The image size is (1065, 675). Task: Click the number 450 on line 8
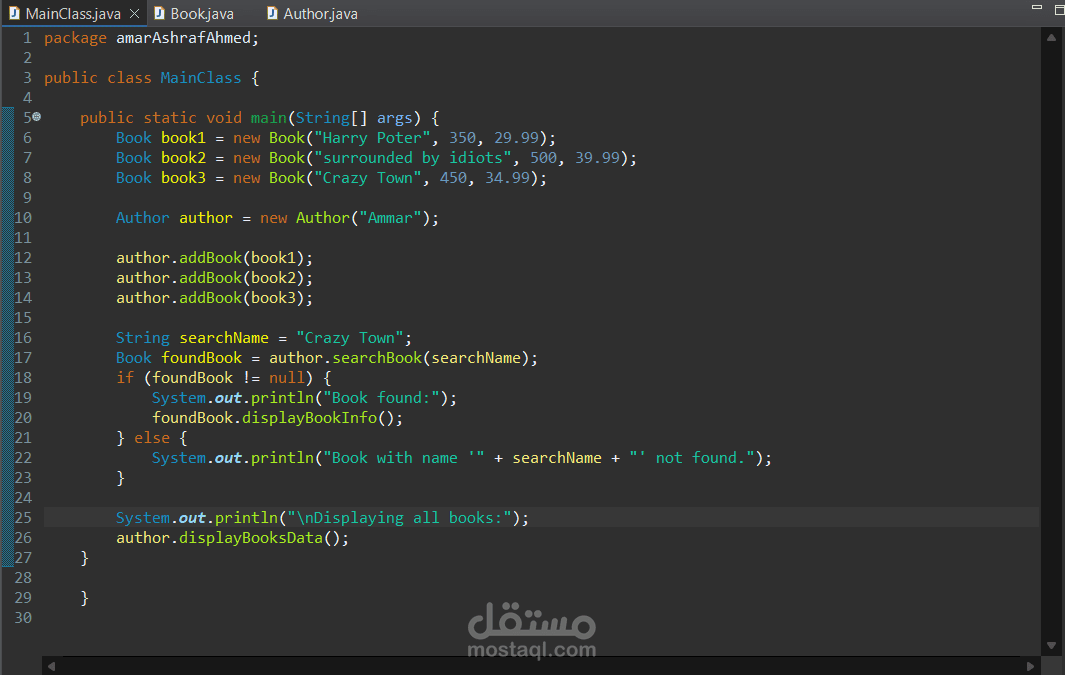pyautogui.click(x=453, y=178)
